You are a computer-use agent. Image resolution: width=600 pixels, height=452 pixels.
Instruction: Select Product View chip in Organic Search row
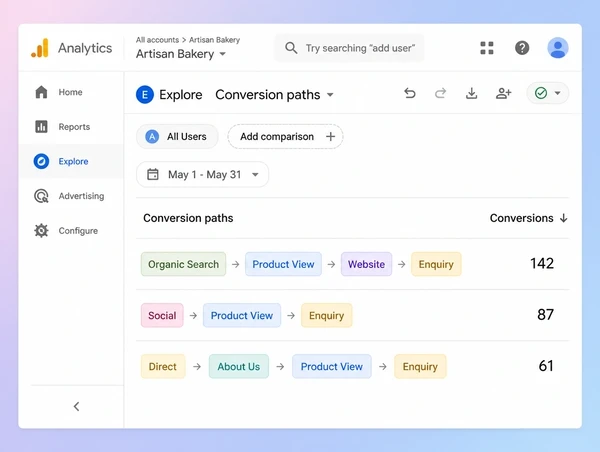[x=283, y=264]
